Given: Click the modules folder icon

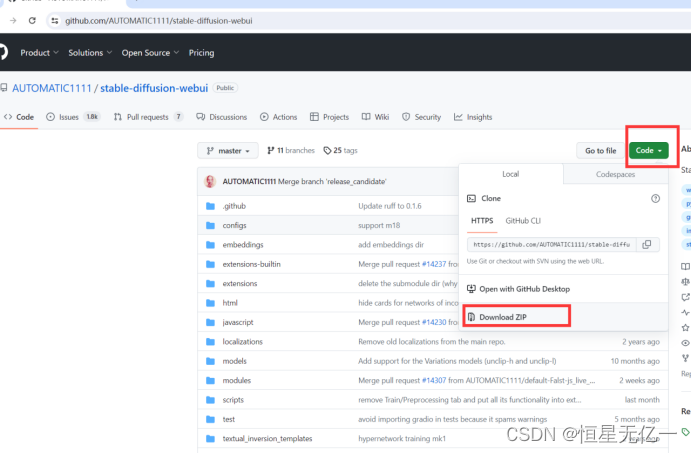Looking at the screenshot, I should click(211, 381).
